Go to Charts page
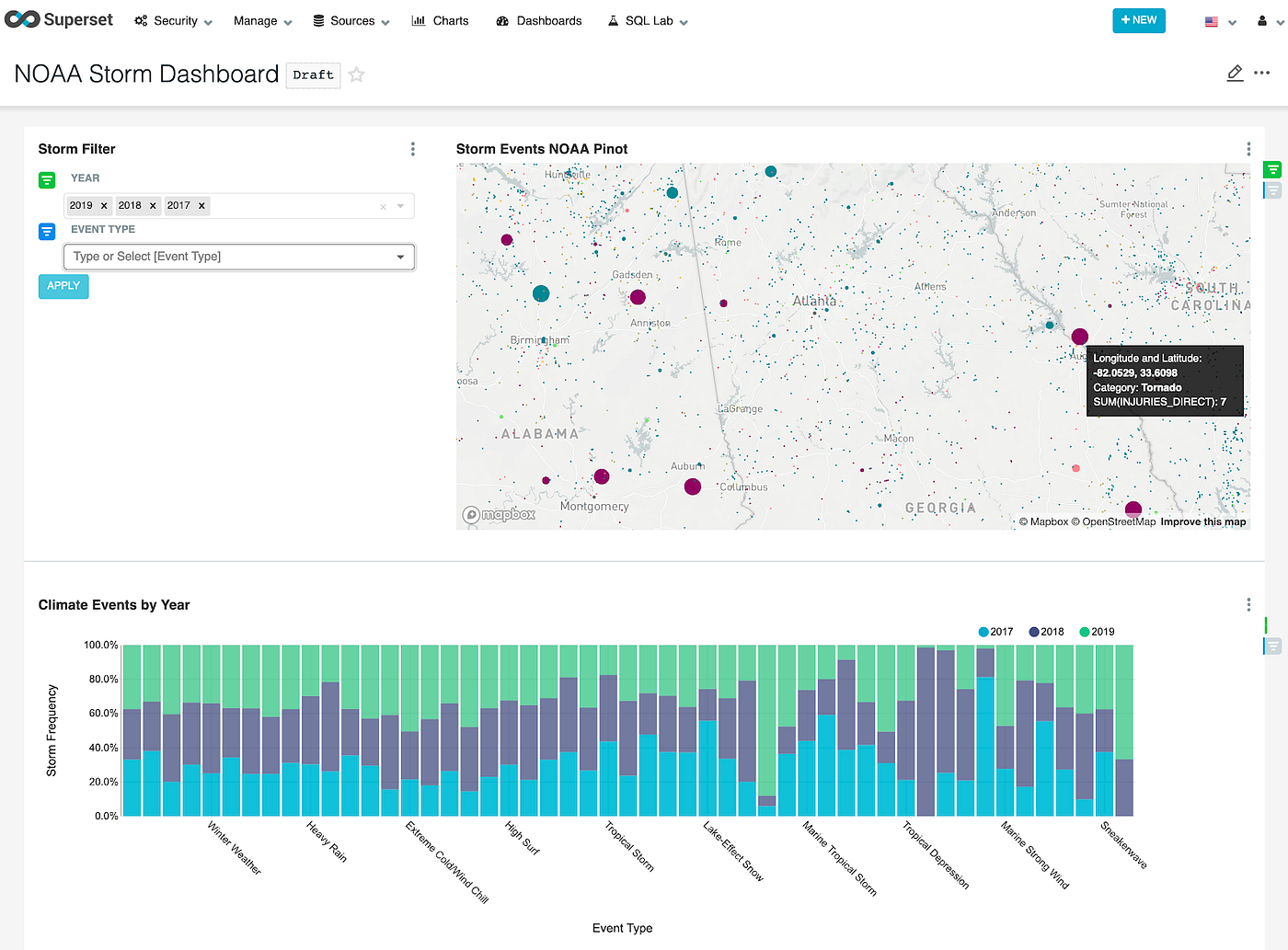 point(440,20)
